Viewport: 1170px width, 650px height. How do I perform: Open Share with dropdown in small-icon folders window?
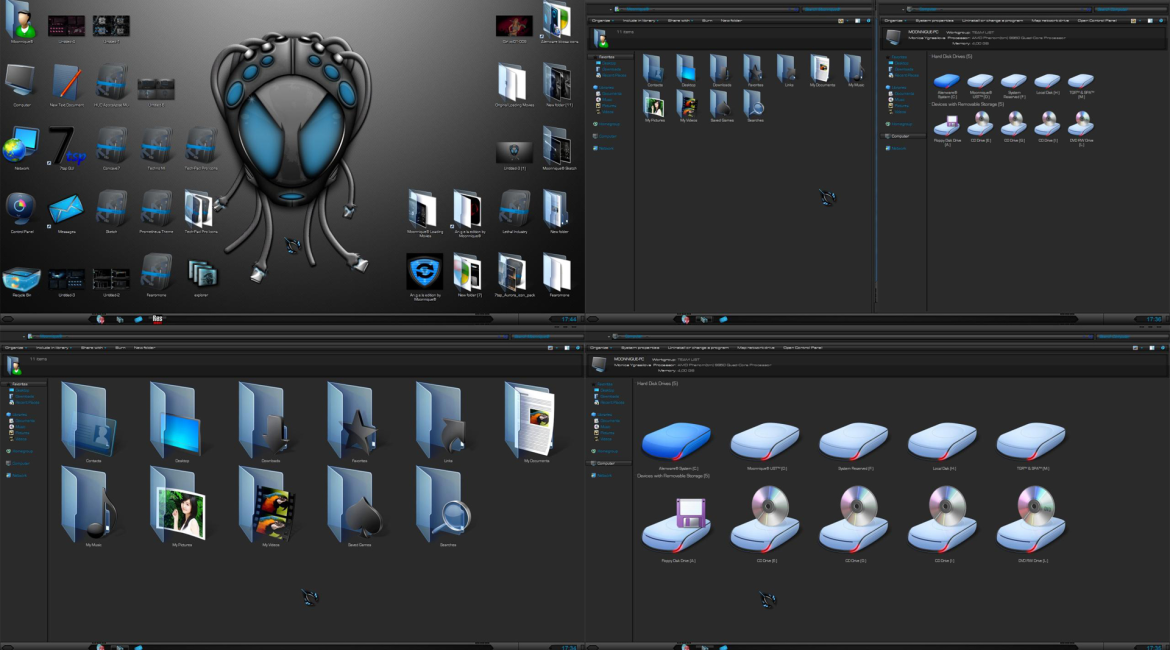click(681, 20)
